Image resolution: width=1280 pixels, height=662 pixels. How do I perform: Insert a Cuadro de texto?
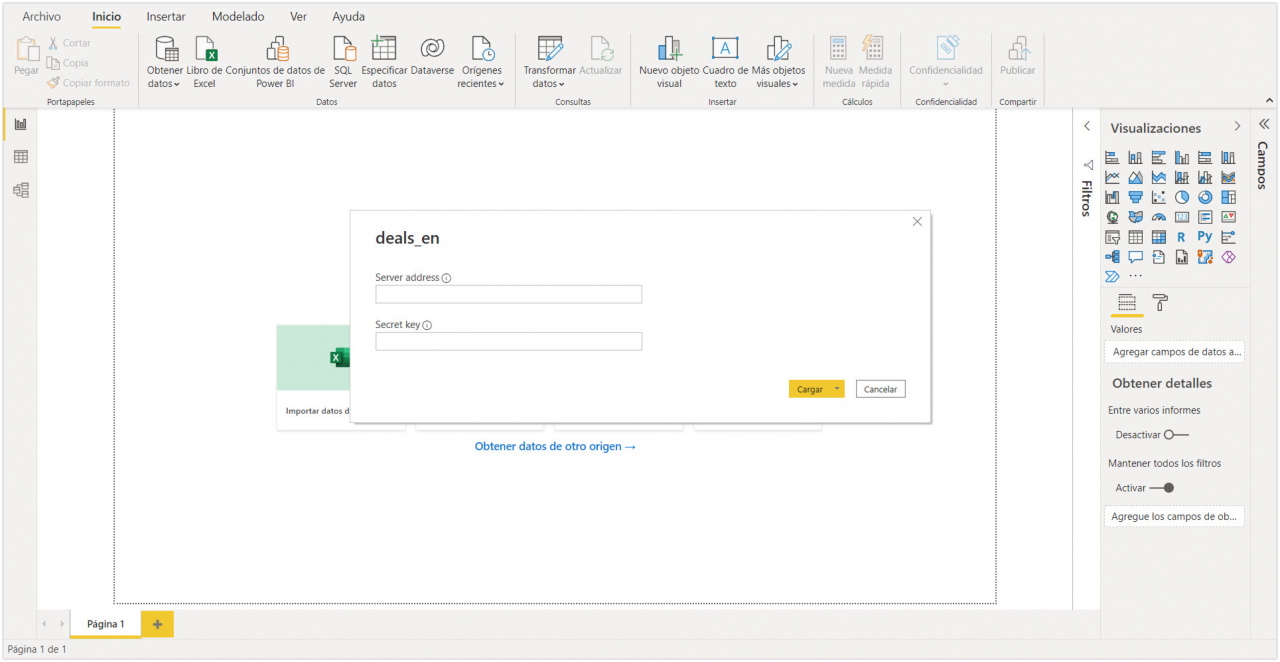point(725,62)
